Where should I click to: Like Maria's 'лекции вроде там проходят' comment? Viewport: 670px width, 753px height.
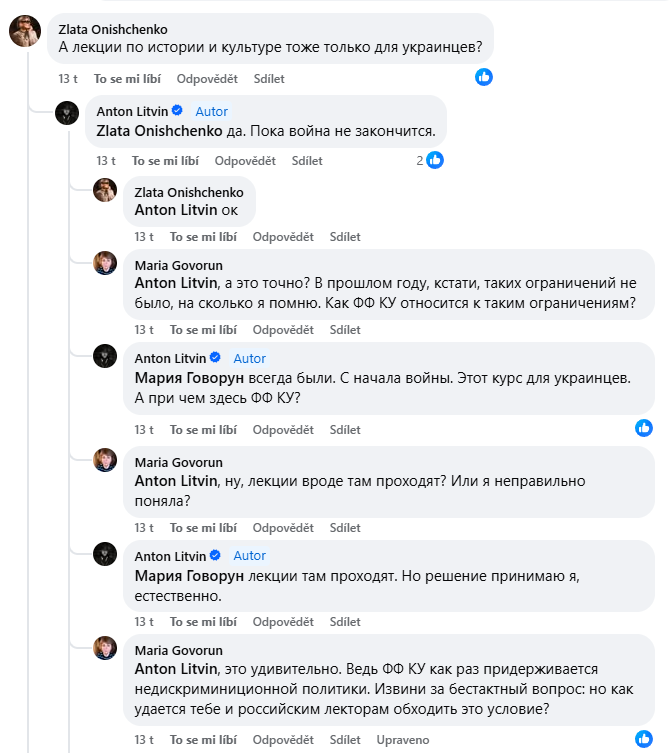coord(203,528)
